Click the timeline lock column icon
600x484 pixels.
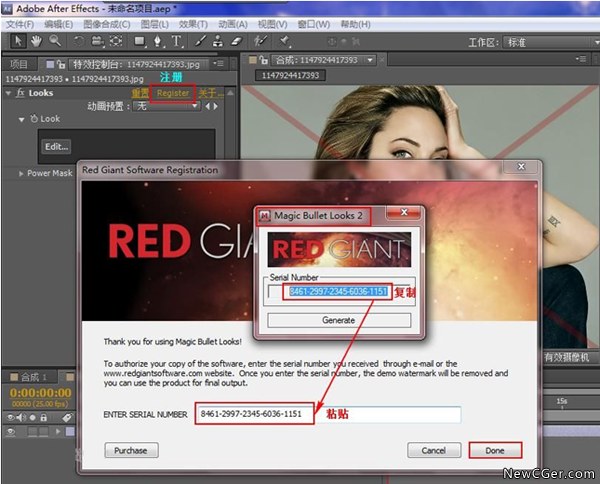click(x=44, y=417)
